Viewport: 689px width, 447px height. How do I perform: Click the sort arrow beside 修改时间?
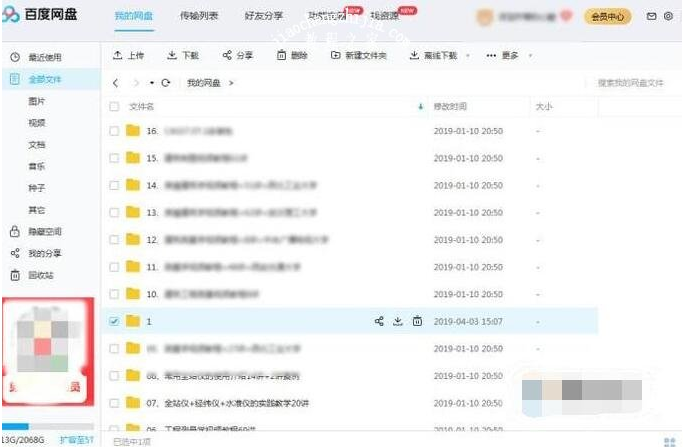click(x=421, y=106)
